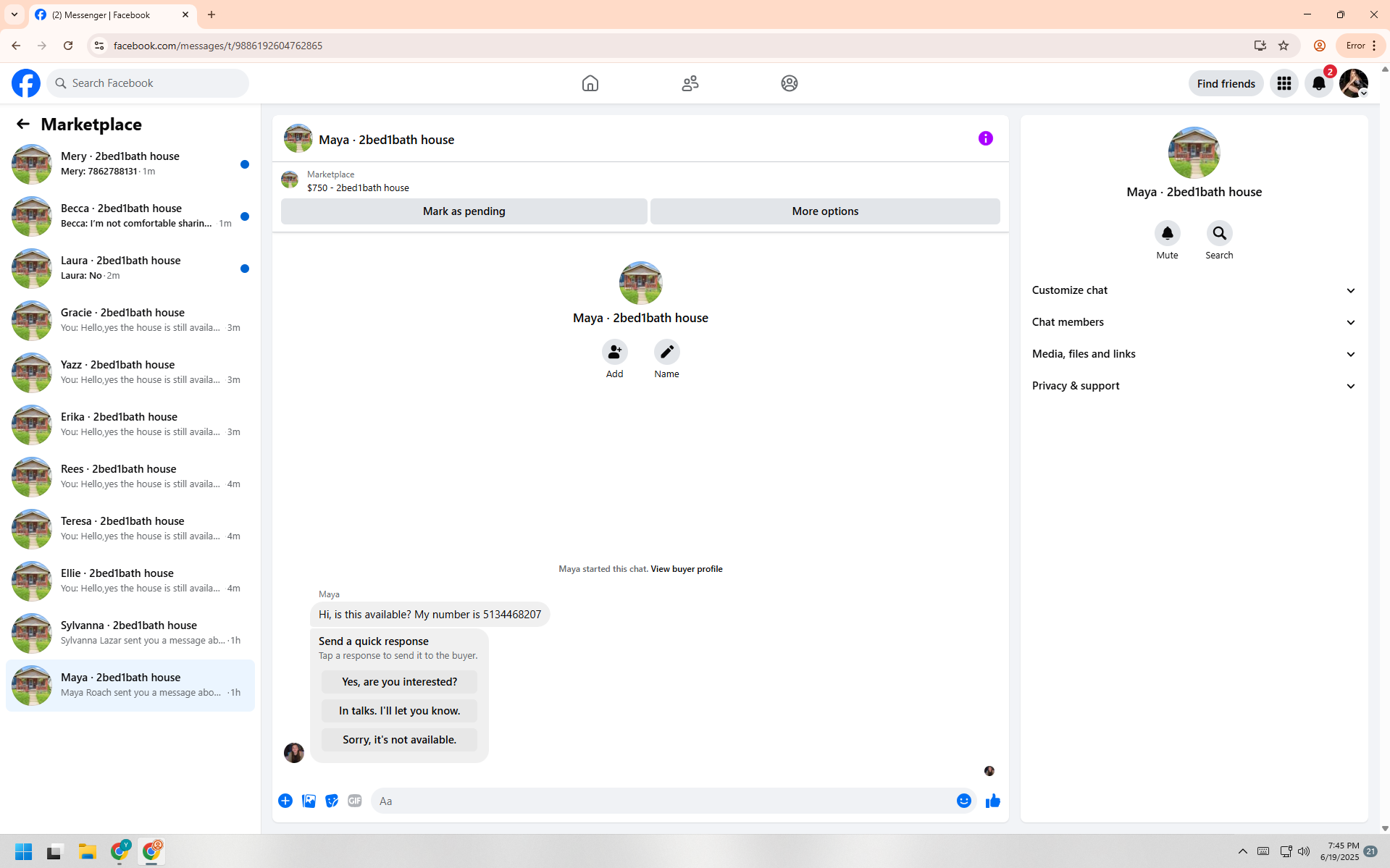Open the Friends icon in top navigation
This screenshot has width=1390, height=868.
tap(690, 83)
